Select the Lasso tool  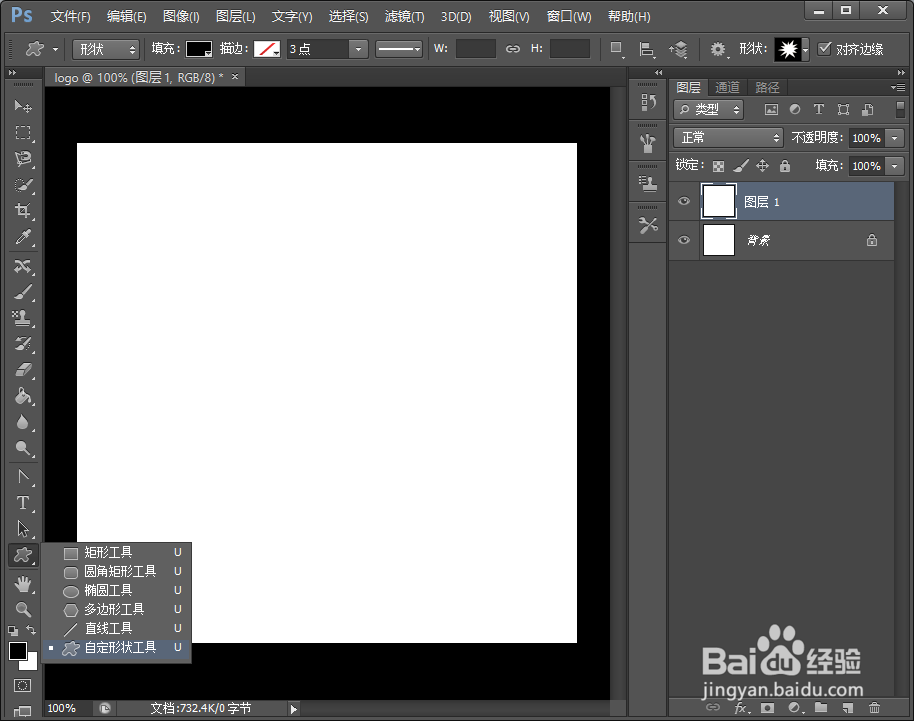pyautogui.click(x=23, y=159)
